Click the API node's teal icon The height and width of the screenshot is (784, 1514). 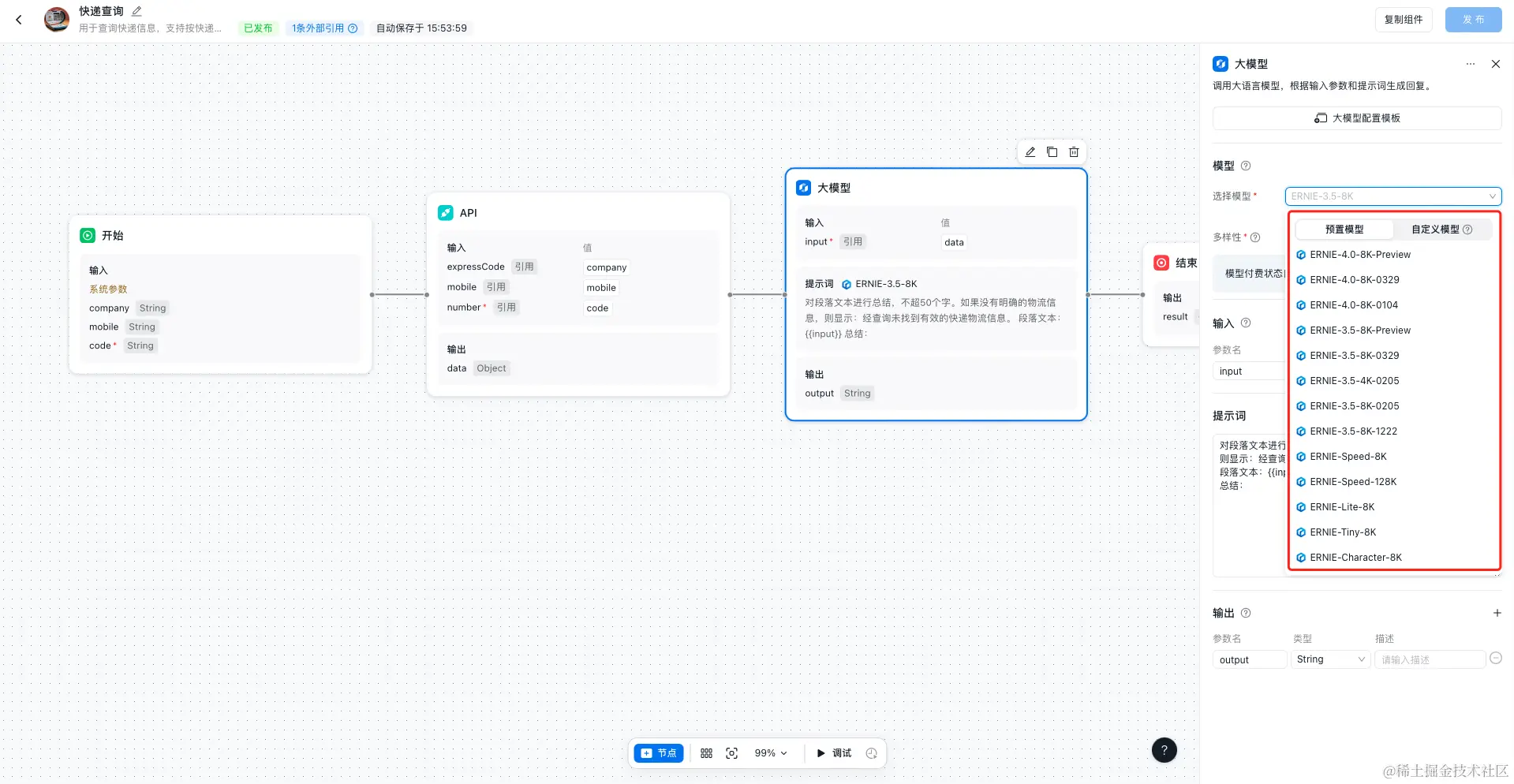pyautogui.click(x=446, y=213)
